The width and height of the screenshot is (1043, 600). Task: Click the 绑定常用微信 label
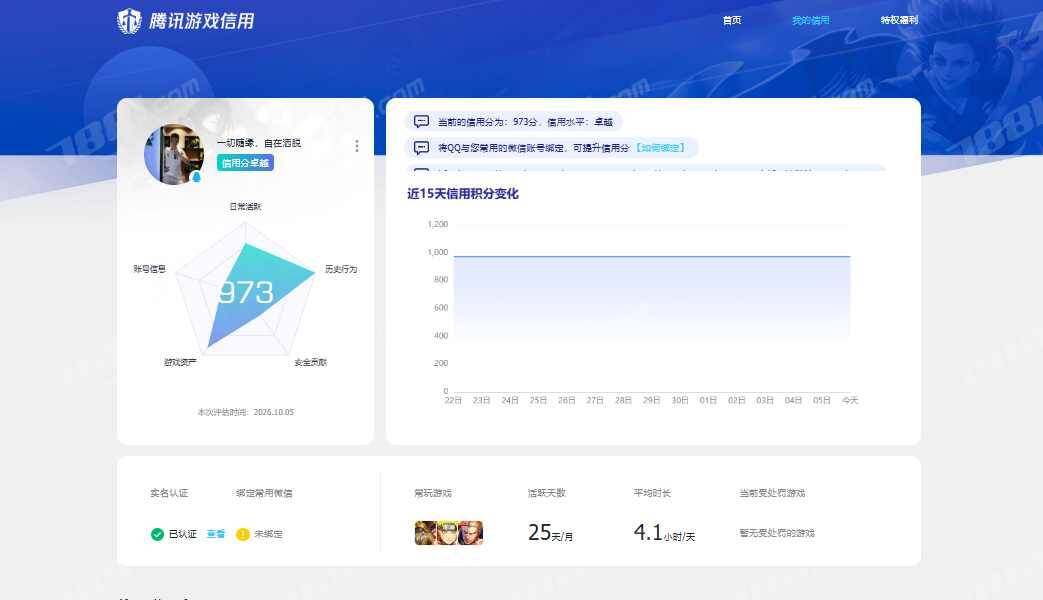point(264,493)
